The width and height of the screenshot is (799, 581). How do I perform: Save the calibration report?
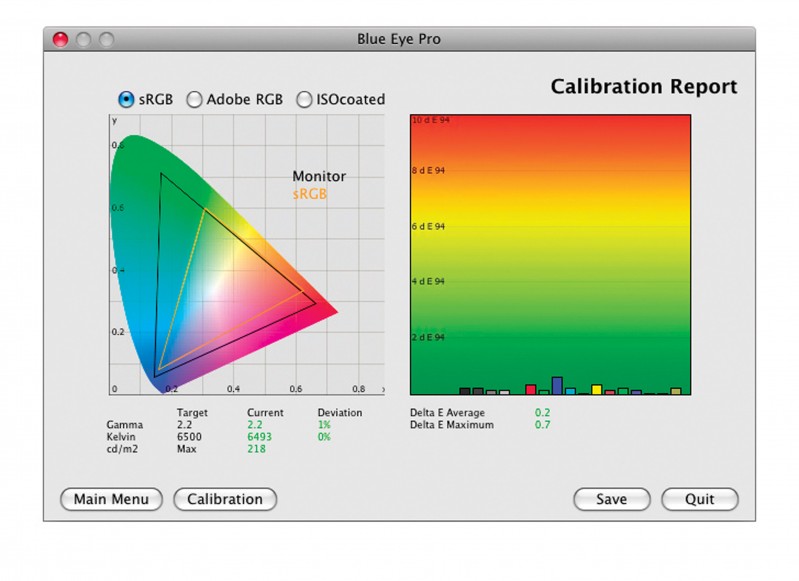tap(611, 499)
